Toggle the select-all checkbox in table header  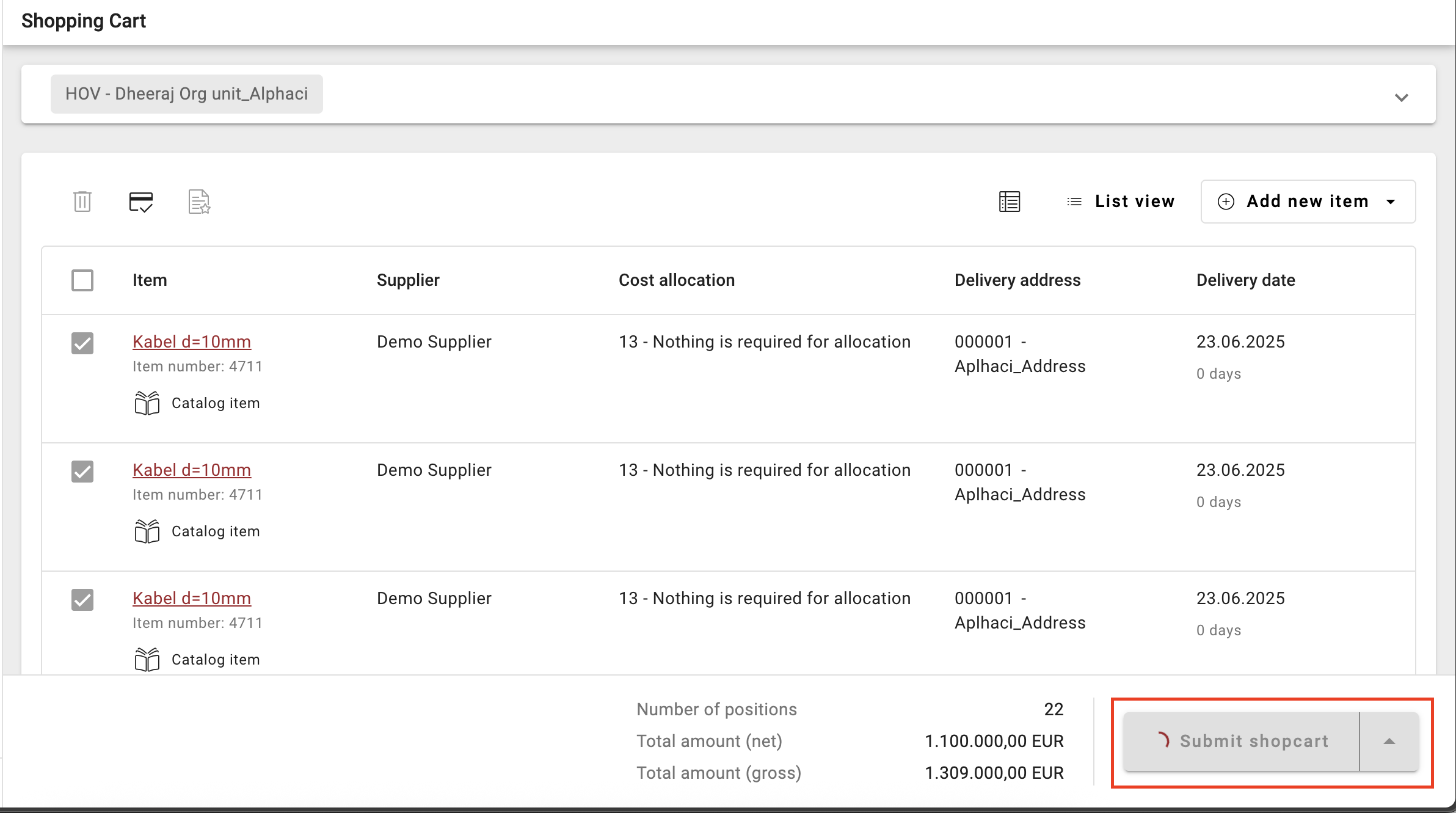point(82,280)
